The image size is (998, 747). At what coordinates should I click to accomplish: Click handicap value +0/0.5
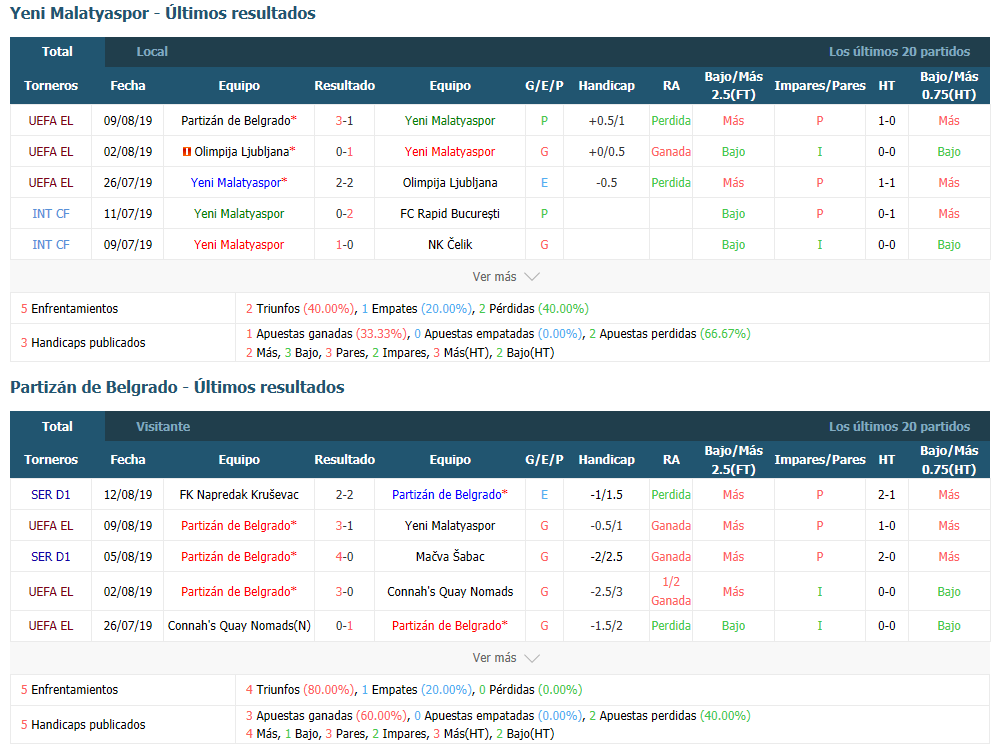(607, 151)
